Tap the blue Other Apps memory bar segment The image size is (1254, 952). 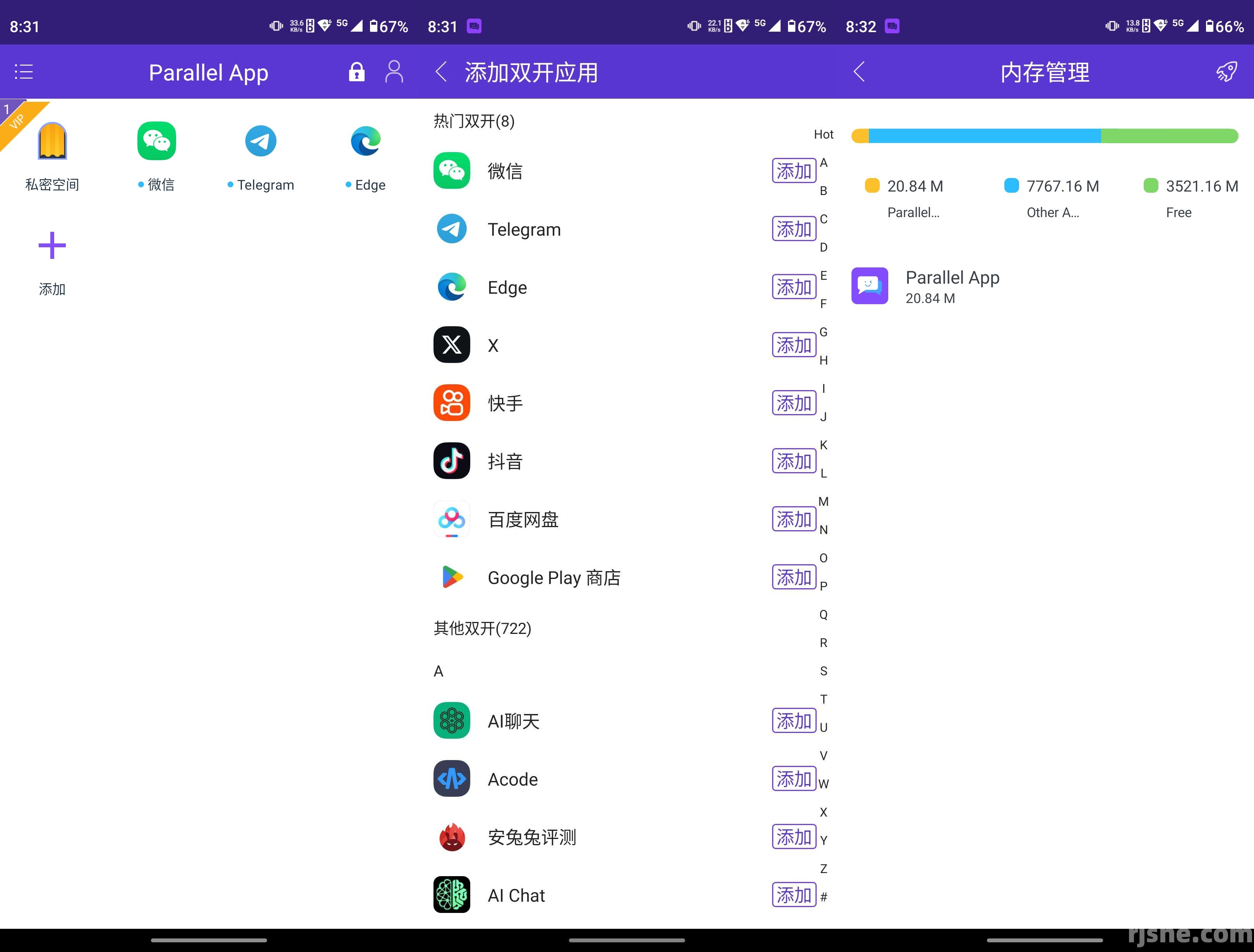pyautogui.click(x=985, y=135)
